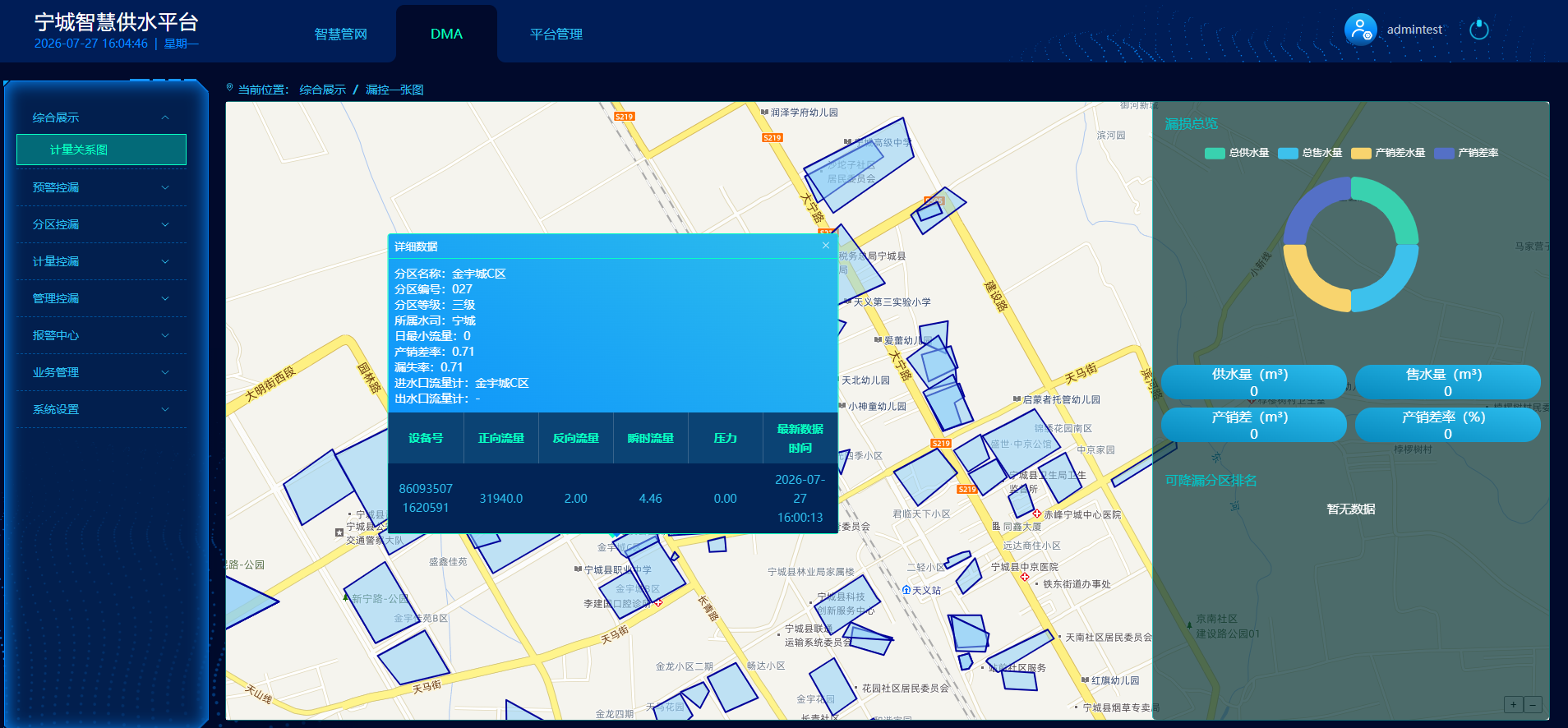Click the 压力 column header
The height and width of the screenshot is (728, 1568).
click(x=726, y=438)
